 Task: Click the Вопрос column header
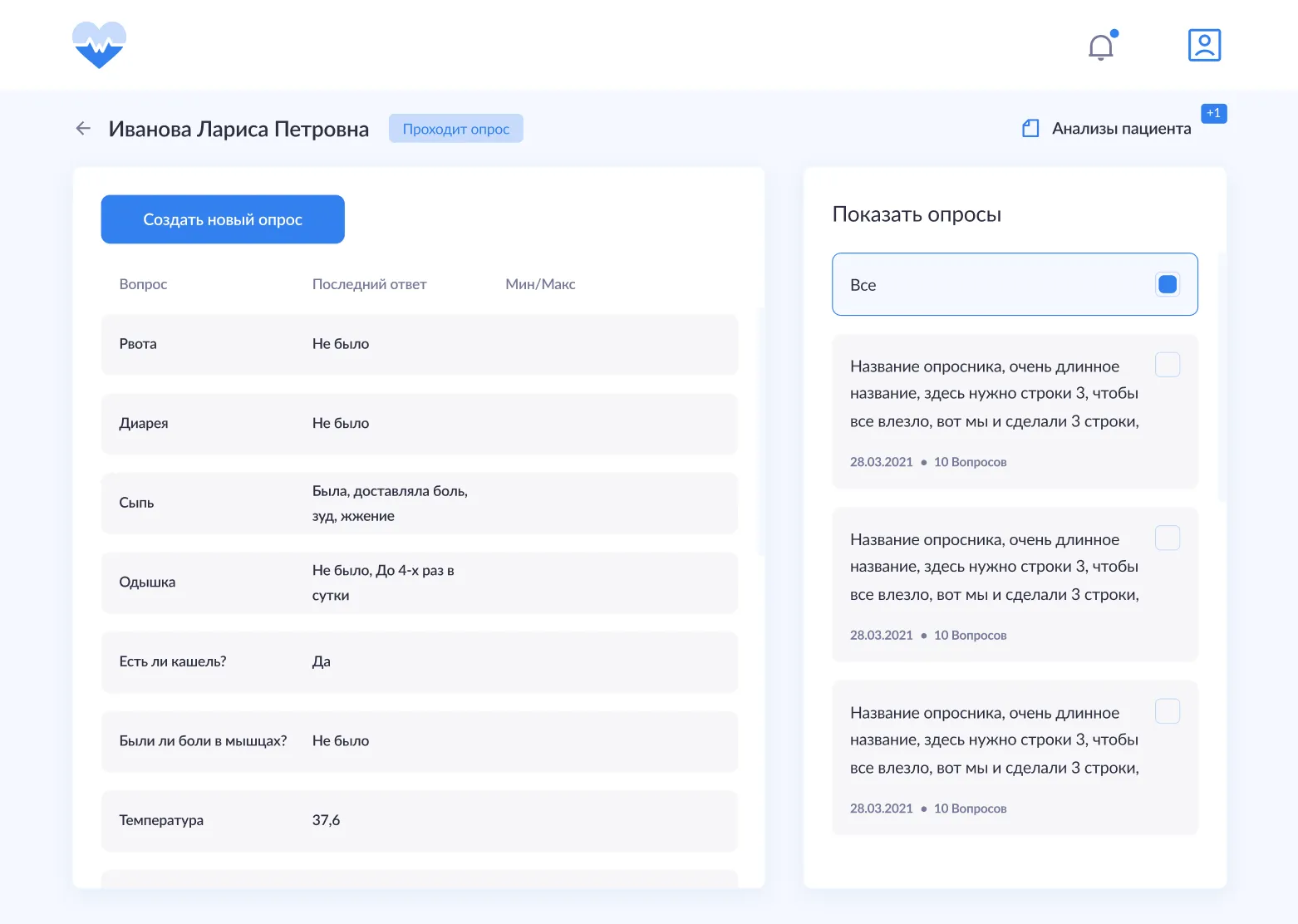coord(143,284)
